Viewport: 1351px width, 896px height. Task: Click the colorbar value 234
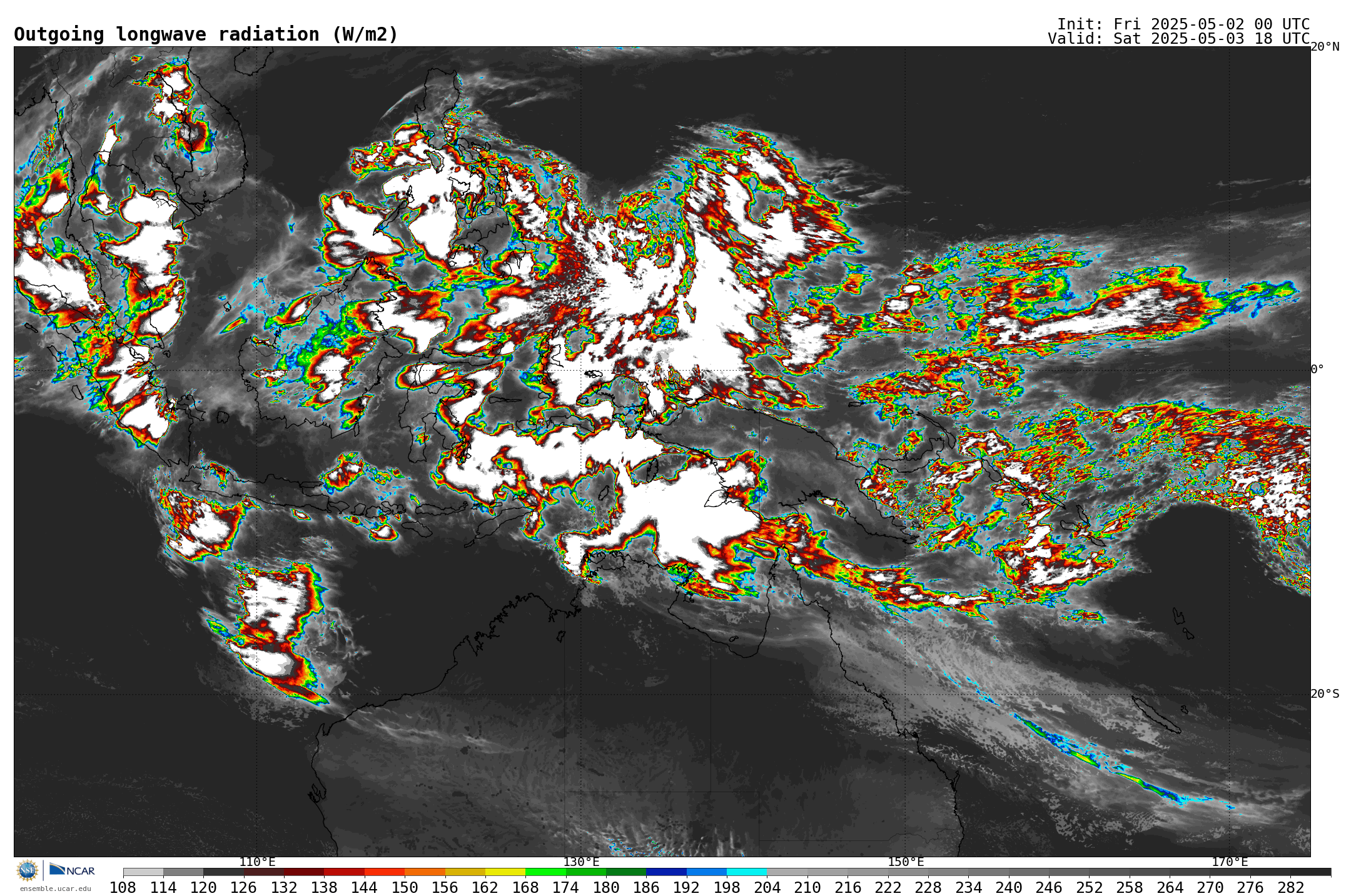tap(968, 888)
